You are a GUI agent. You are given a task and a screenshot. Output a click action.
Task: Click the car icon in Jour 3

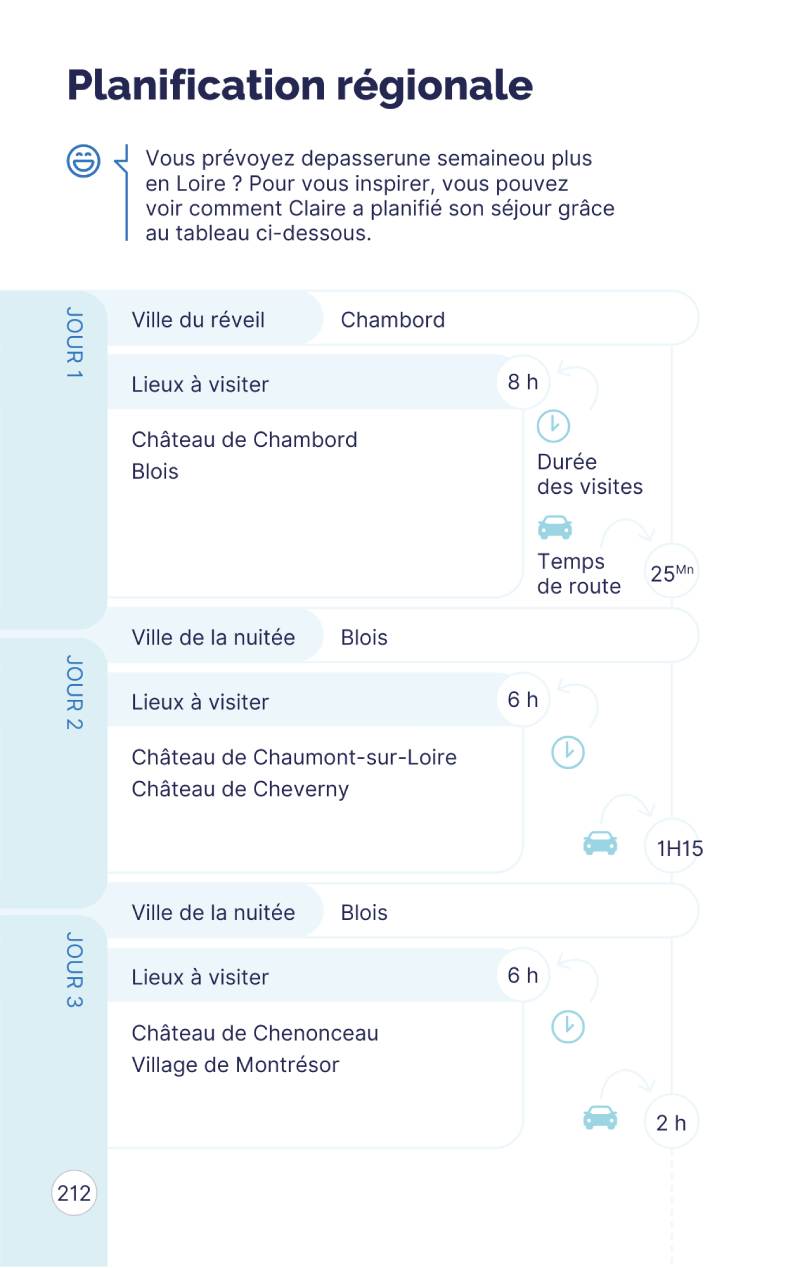pos(600,1117)
